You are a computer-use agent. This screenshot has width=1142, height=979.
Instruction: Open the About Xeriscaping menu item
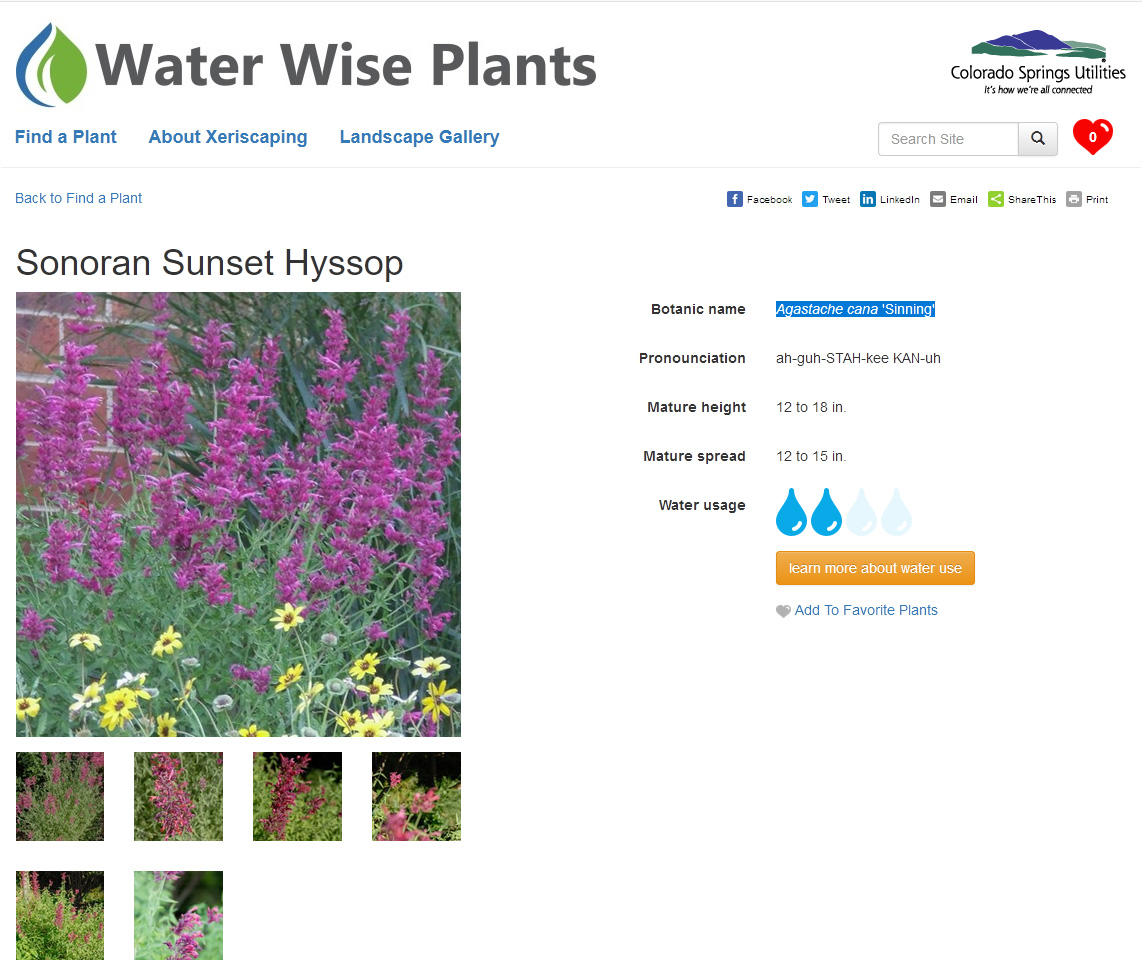point(228,137)
